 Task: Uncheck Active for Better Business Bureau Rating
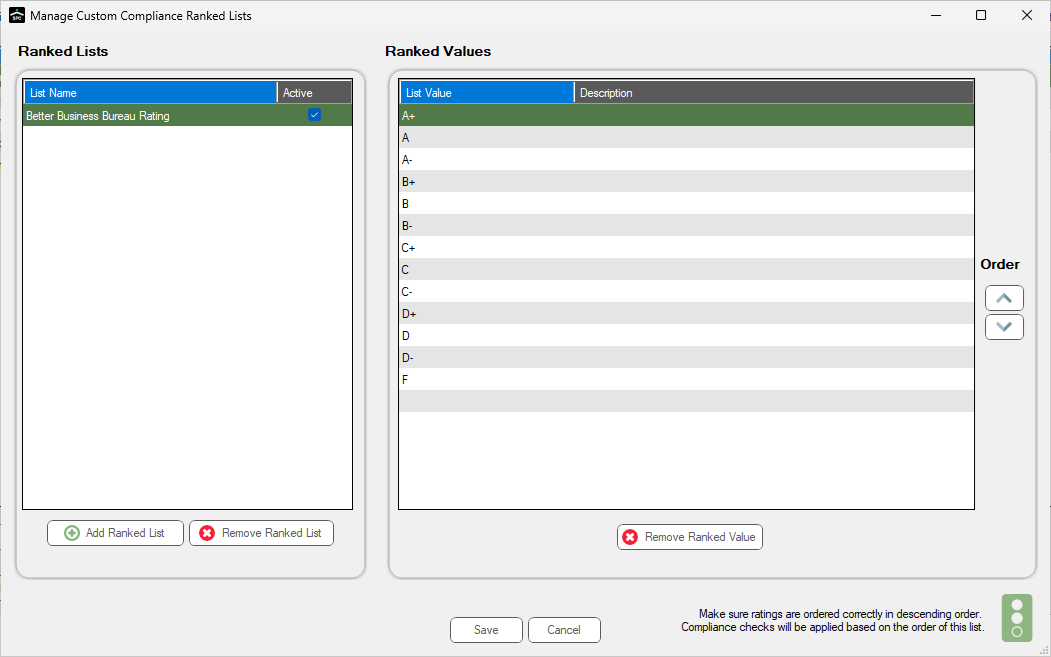click(314, 115)
